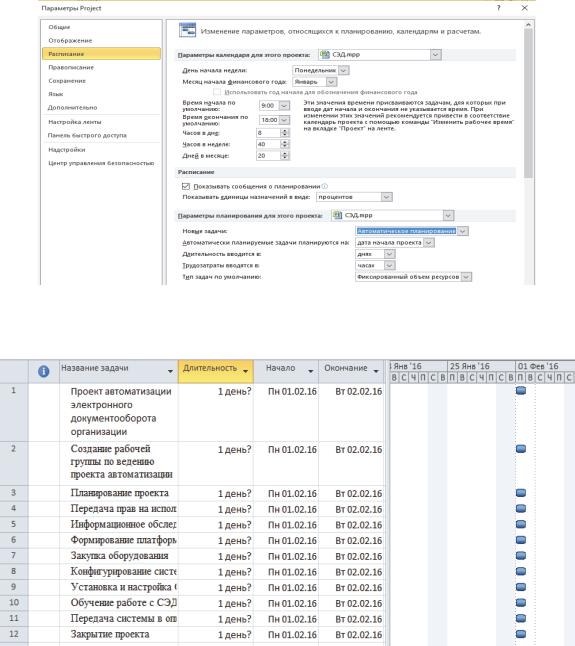
Task: Select the Закупка оборудования task name
Action: point(119,556)
